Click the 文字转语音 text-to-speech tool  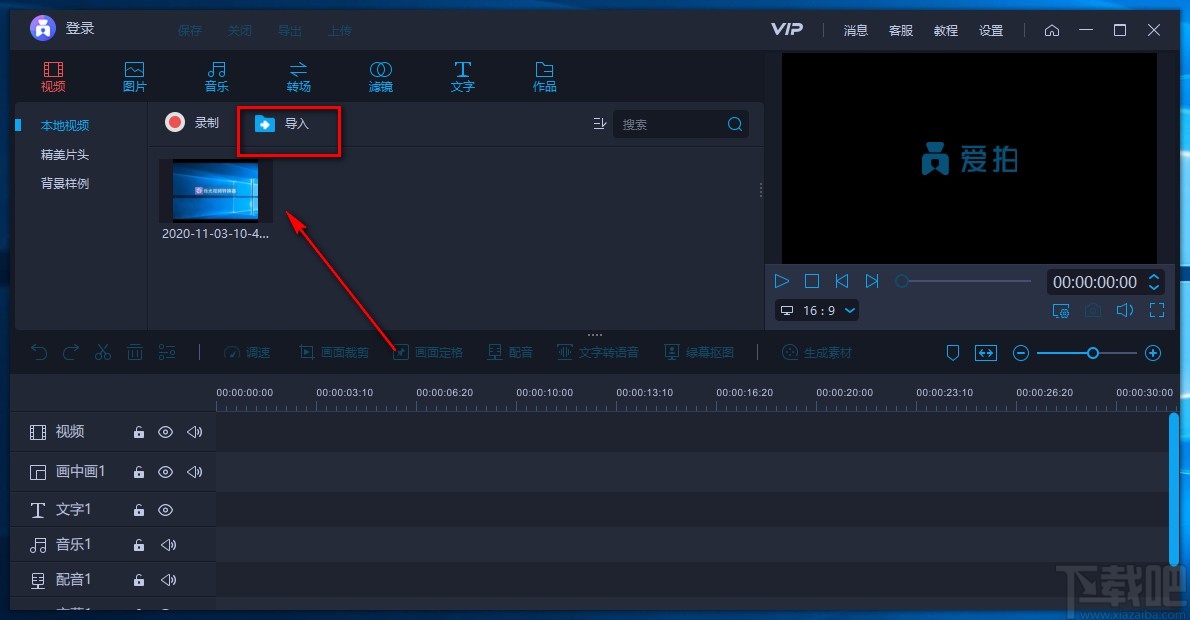[x=598, y=353]
